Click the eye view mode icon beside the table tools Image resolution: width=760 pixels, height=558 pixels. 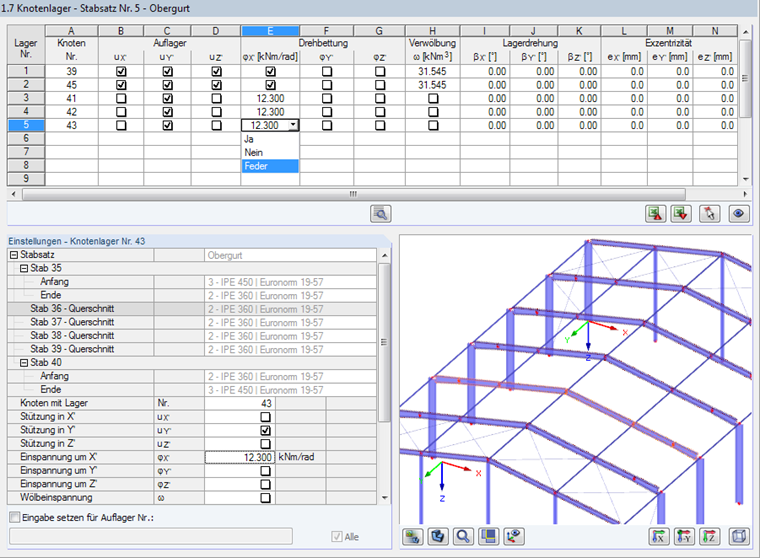point(739,214)
